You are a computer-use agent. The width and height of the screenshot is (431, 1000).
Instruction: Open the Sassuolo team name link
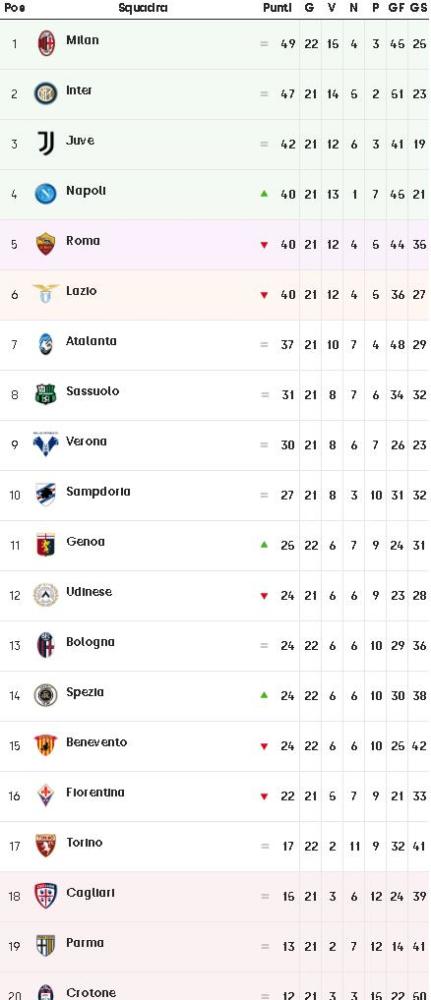tap(92, 391)
